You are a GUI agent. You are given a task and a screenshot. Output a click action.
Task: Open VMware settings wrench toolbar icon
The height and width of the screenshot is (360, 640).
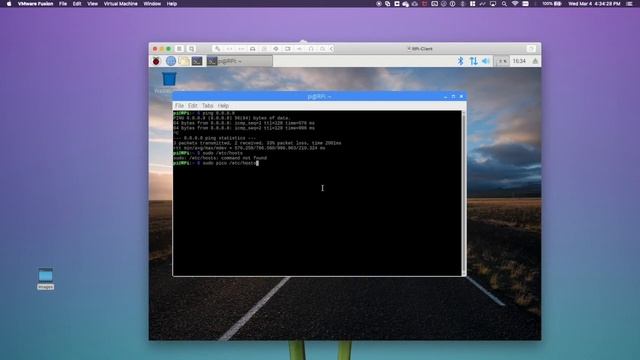(x=218, y=49)
